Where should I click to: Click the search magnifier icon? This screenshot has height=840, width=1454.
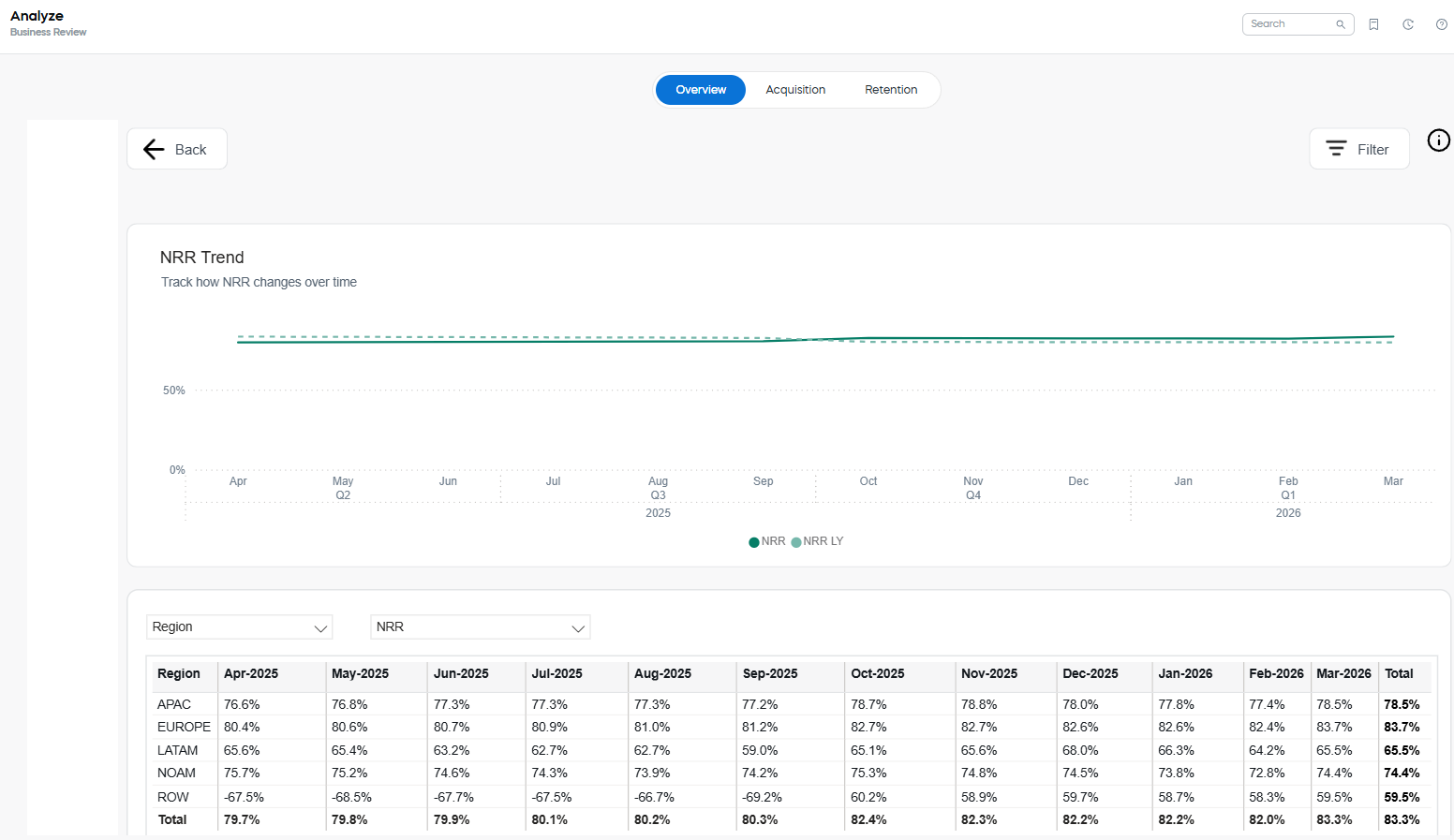pyautogui.click(x=1341, y=23)
